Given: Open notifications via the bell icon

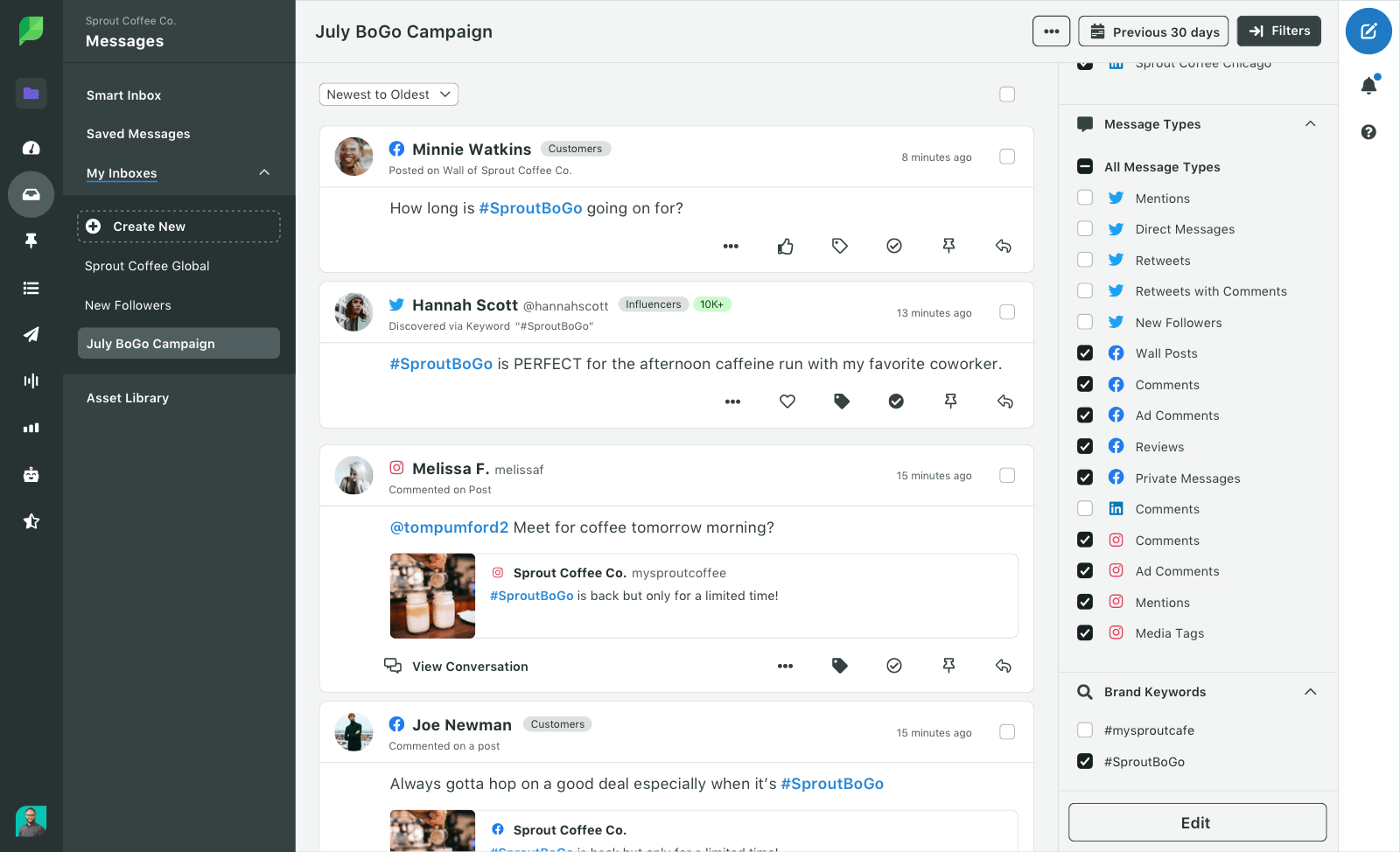Looking at the screenshot, I should 1368,85.
